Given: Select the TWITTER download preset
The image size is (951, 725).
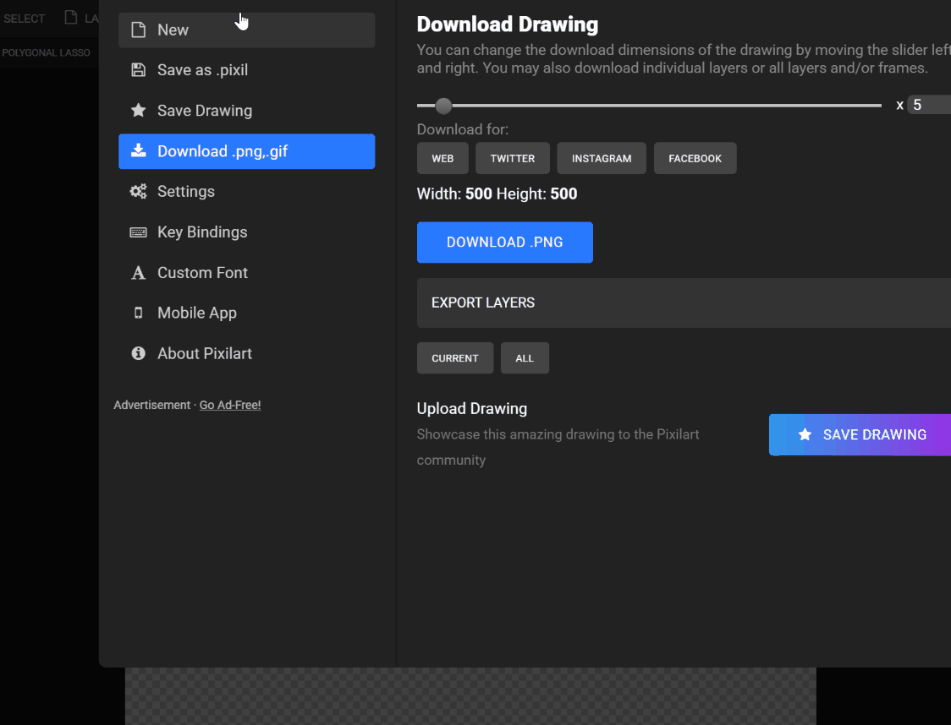Looking at the screenshot, I should (512, 158).
